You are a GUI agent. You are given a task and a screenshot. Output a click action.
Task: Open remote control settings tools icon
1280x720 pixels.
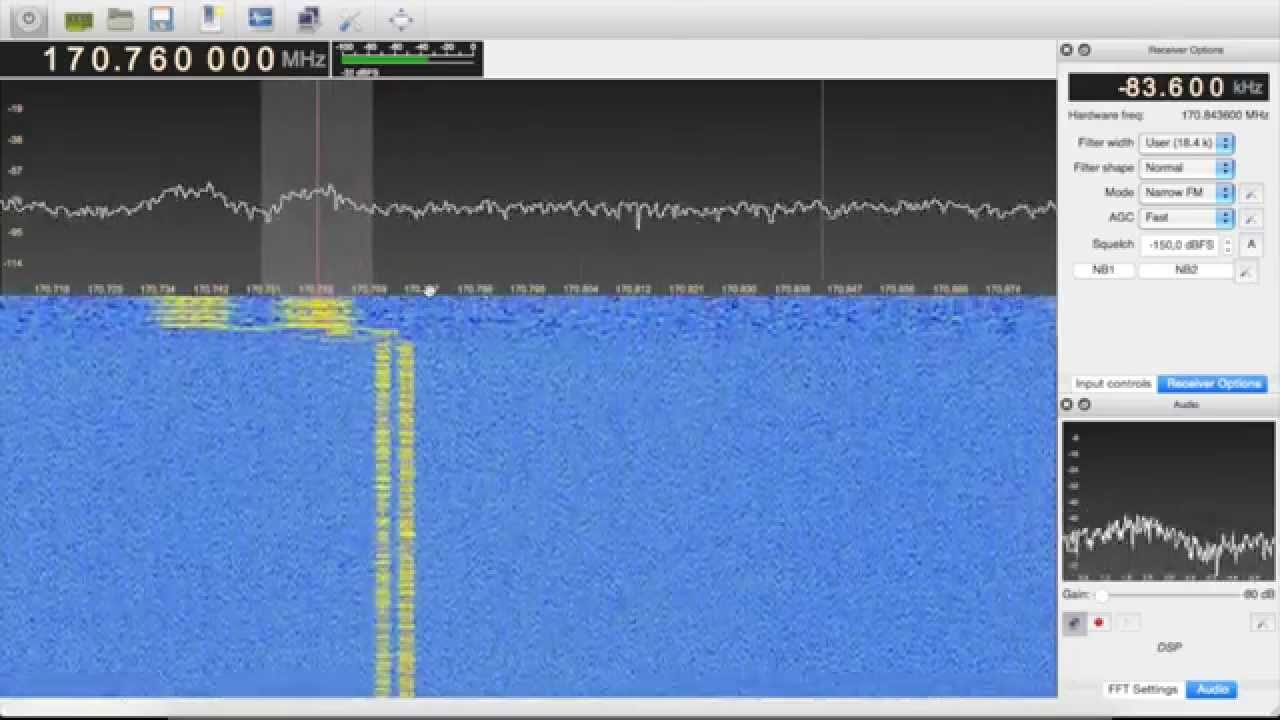click(x=351, y=20)
